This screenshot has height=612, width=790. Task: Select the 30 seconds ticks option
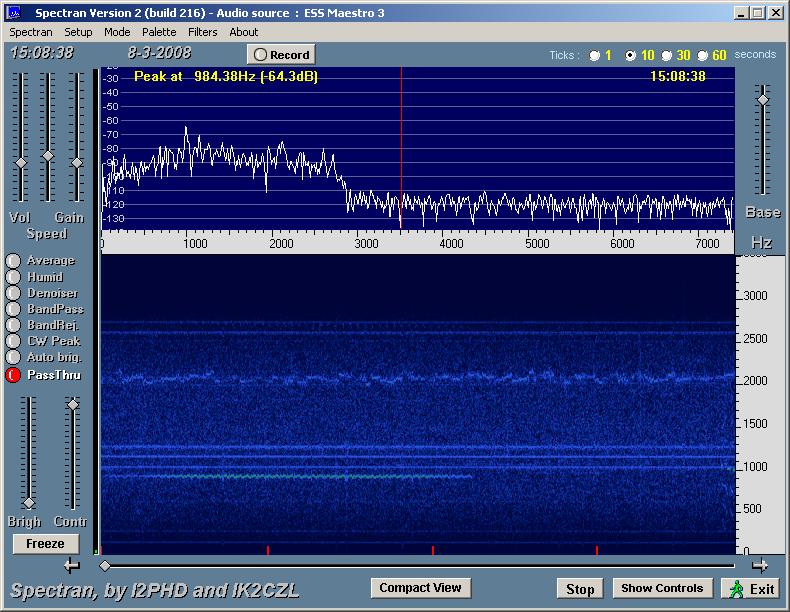click(667, 56)
